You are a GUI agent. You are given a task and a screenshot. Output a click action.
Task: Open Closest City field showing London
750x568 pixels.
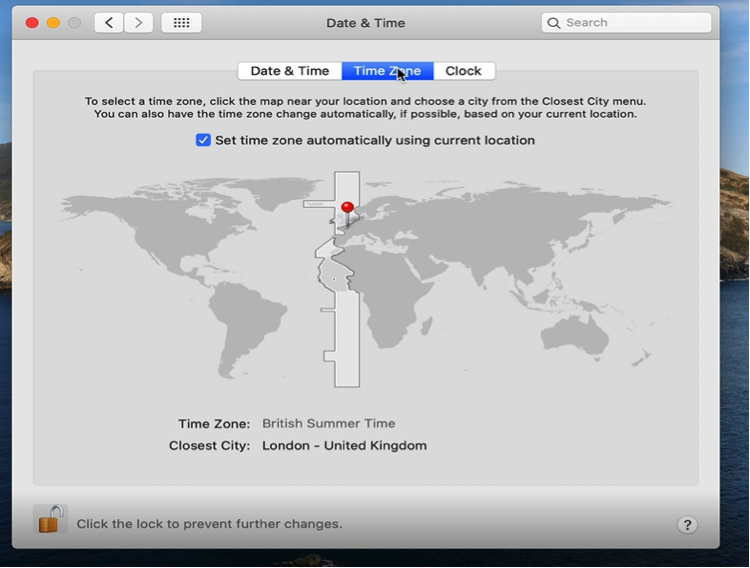(x=344, y=445)
